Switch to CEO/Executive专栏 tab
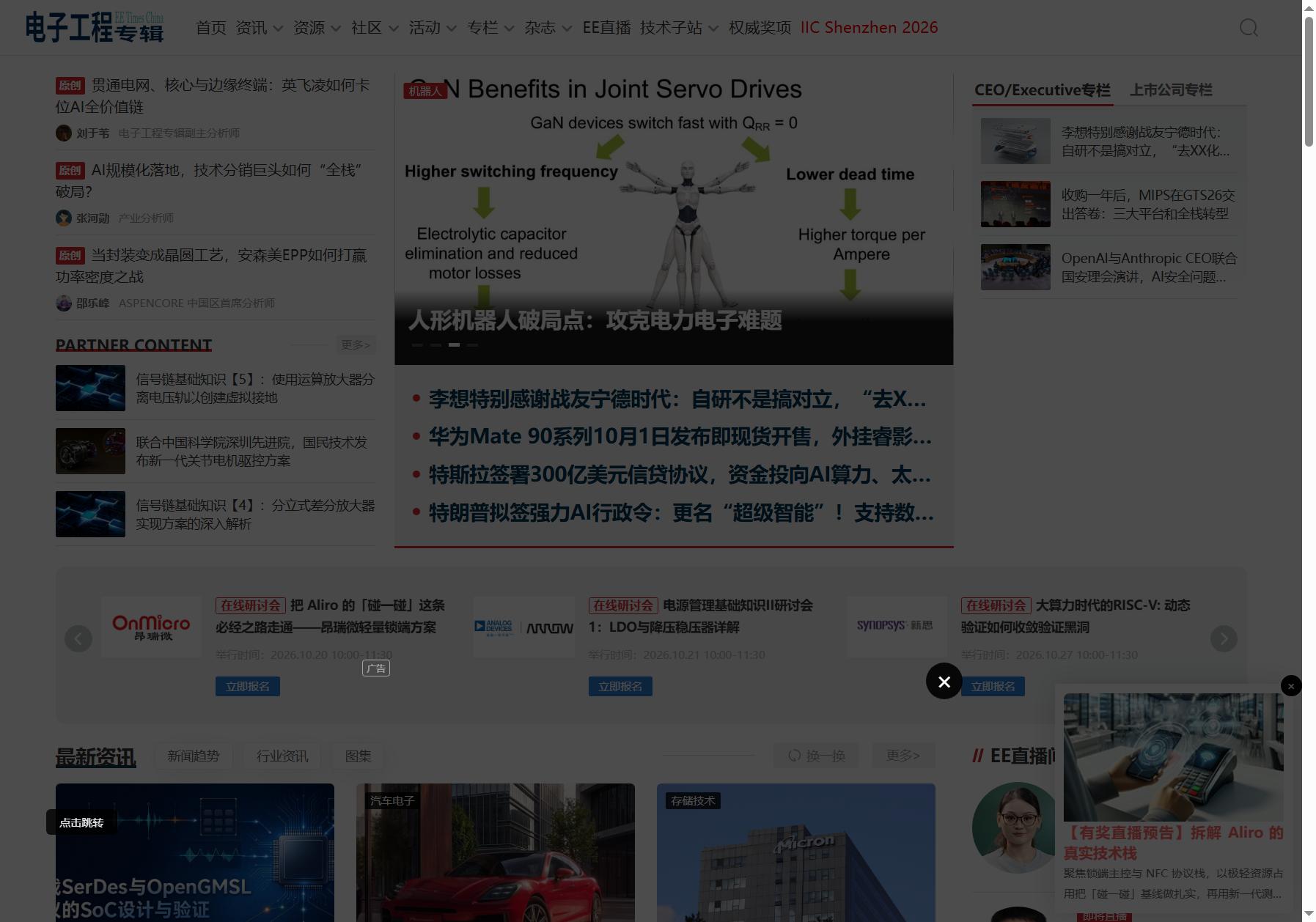The height and width of the screenshot is (922, 1316). point(1043,90)
